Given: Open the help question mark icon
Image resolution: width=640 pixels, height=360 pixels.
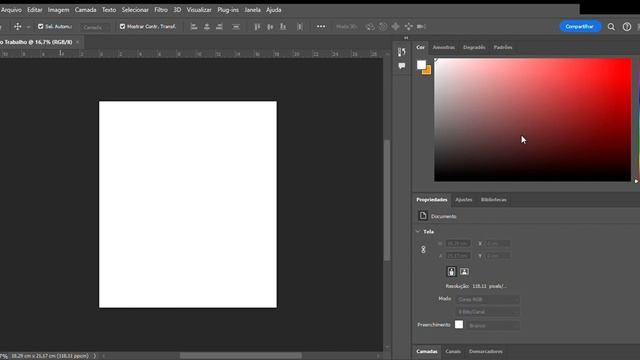Looking at the screenshot, I should point(627,27).
